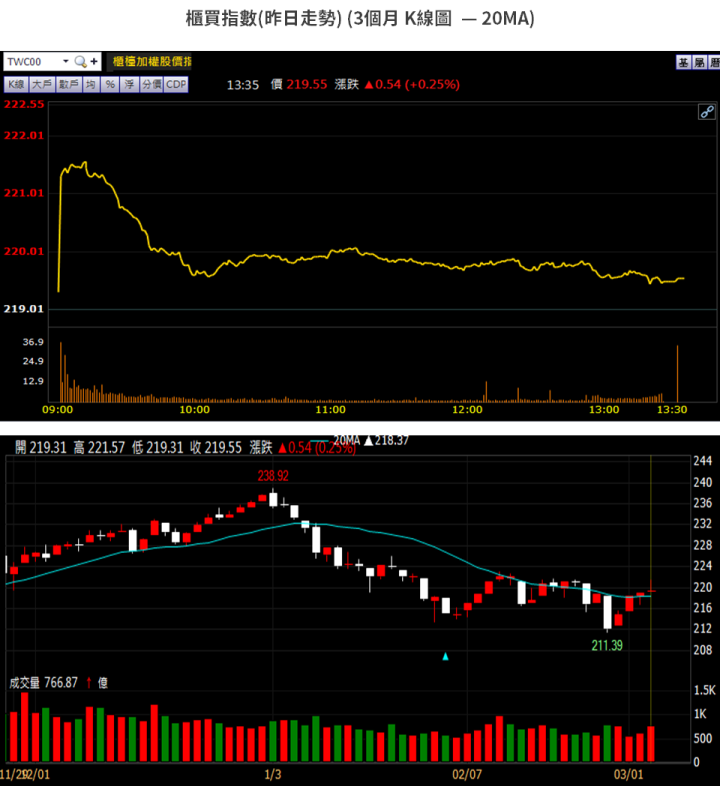Image resolution: width=720 pixels, height=786 pixels.
Task: Click the 基 button at top right
Action: (683, 62)
